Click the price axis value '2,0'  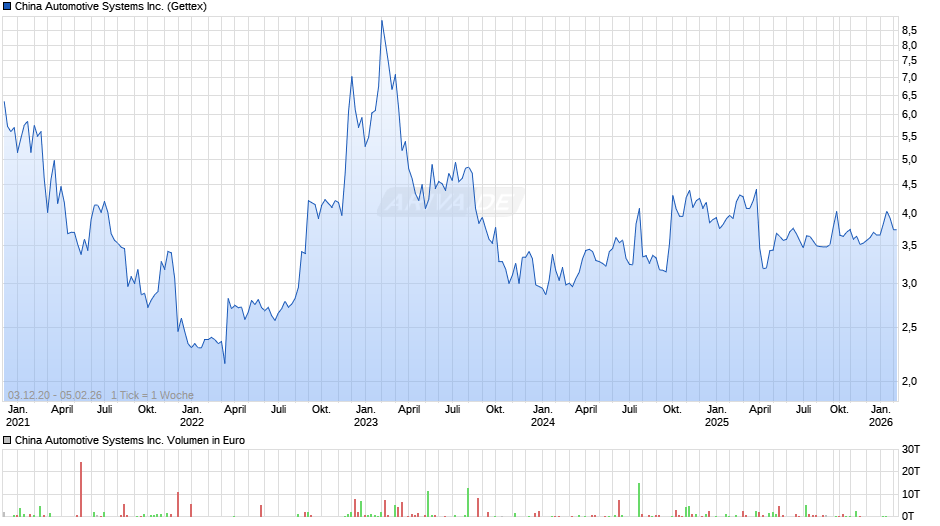(x=909, y=381)
